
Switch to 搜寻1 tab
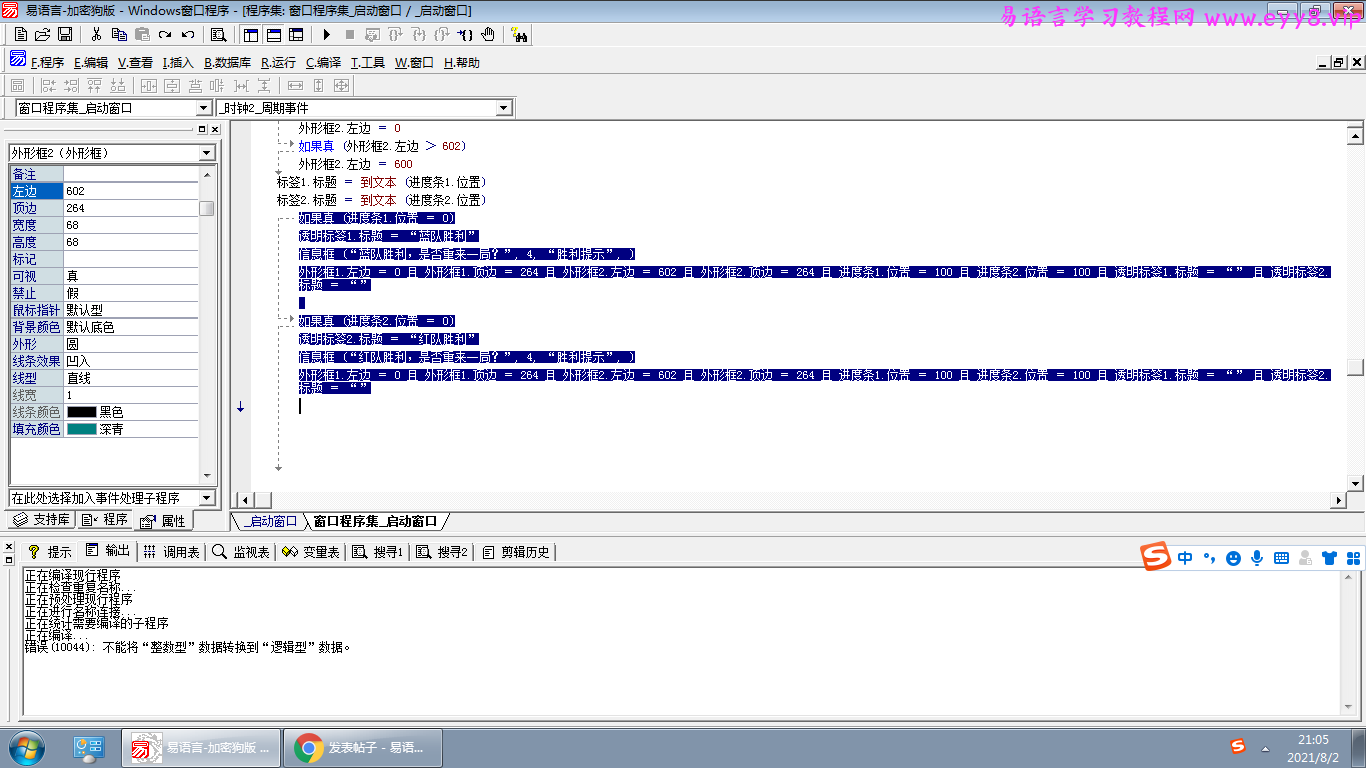(x=377, y=552)
